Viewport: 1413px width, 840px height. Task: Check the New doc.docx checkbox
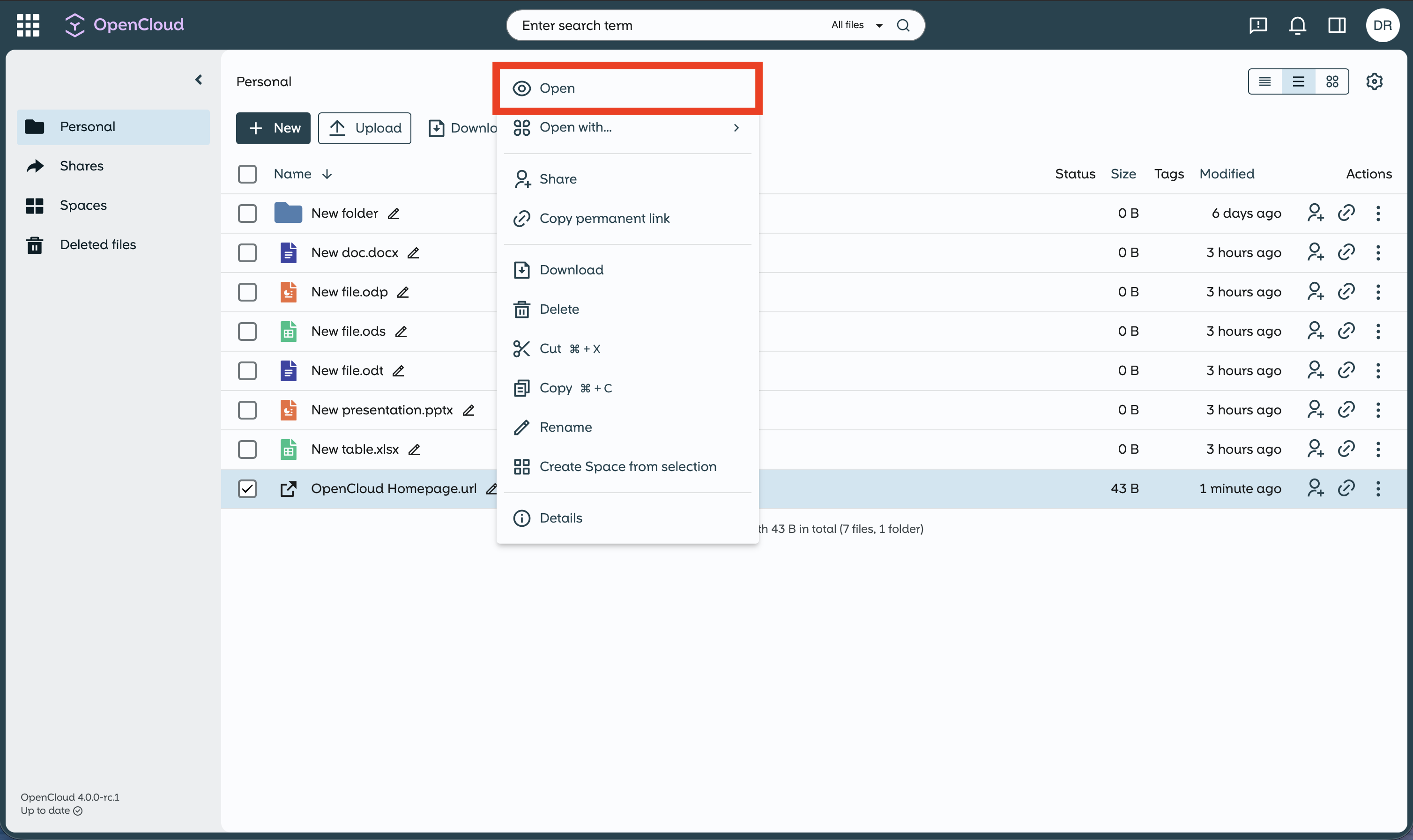click(247, 252)
